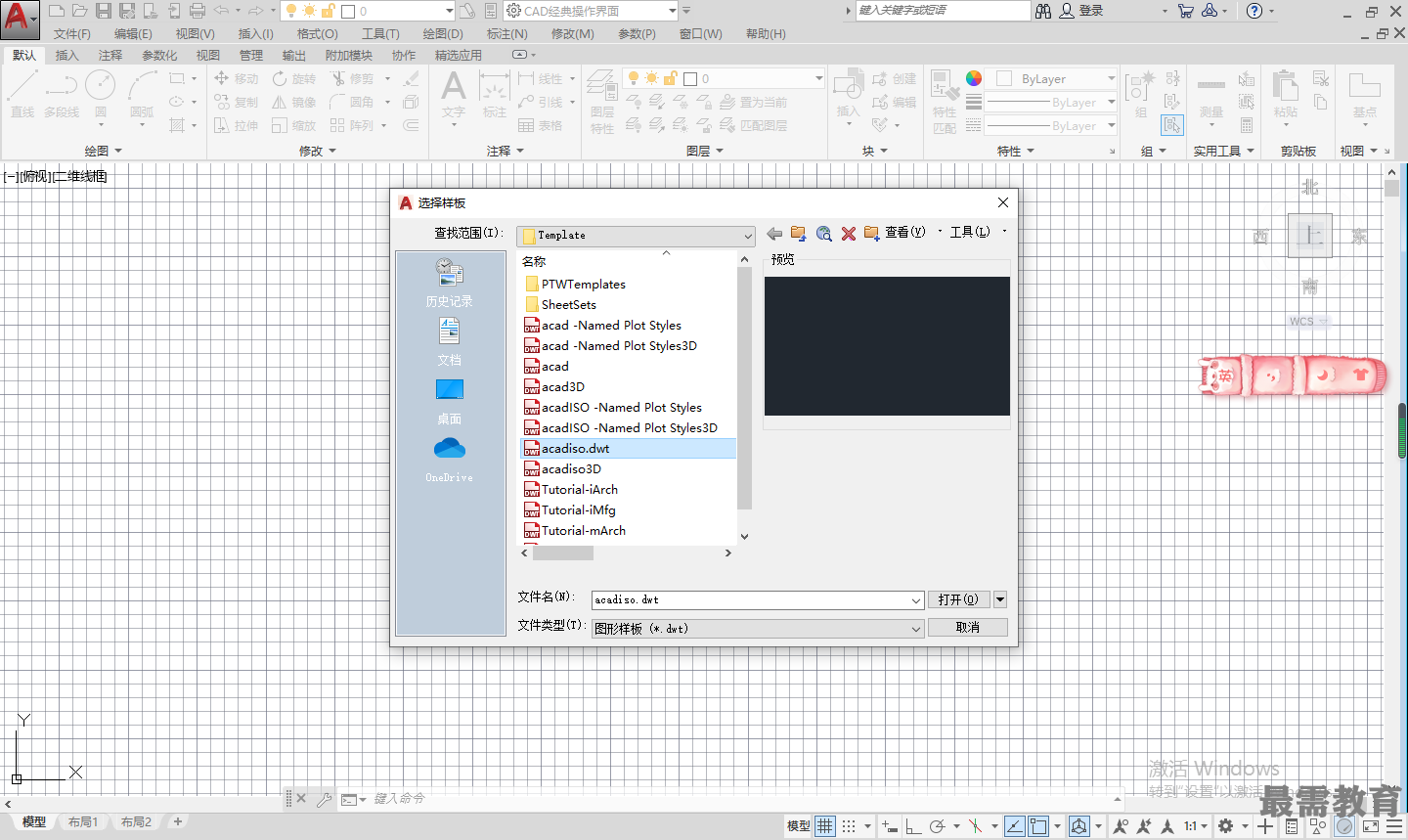Open the workspace dropdown CAD经典操作界面
The width and height of the screenshot is (1408, 840).
click(x=592, y=11)
